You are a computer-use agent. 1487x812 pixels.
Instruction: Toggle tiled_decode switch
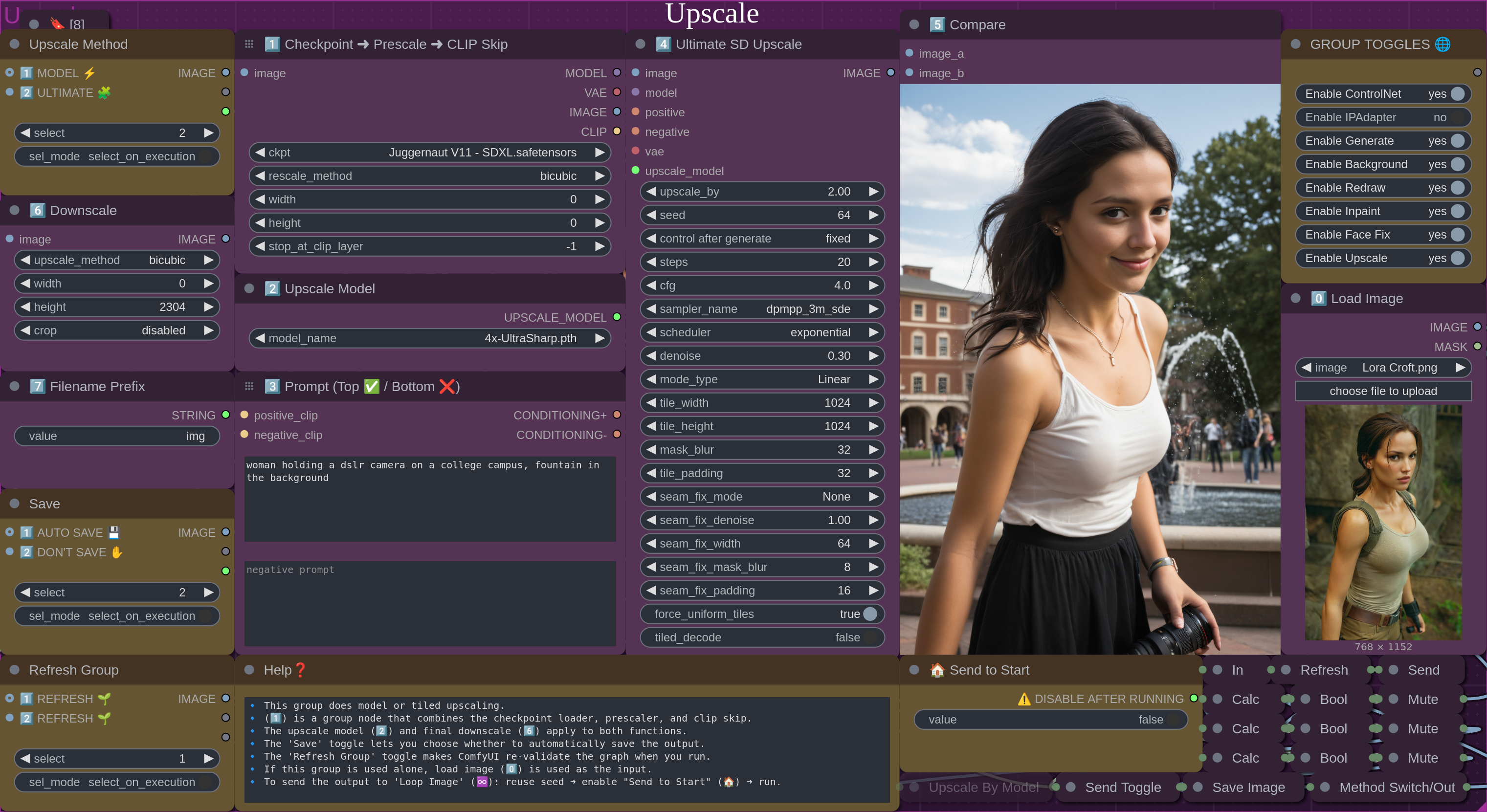click(870, 637)
